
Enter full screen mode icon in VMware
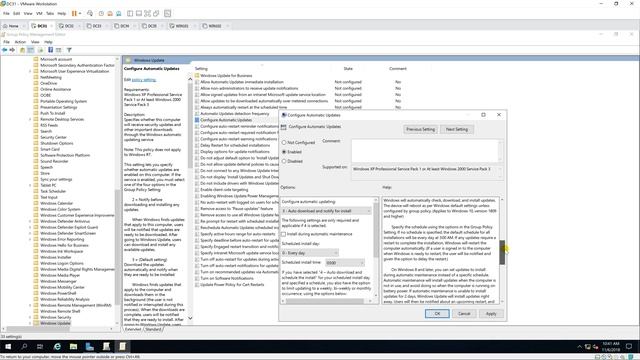147,13
